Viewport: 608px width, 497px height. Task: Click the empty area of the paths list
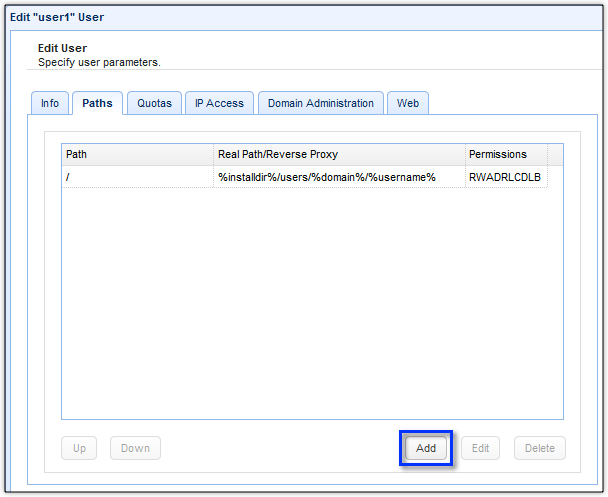click(x=312, y=300)
